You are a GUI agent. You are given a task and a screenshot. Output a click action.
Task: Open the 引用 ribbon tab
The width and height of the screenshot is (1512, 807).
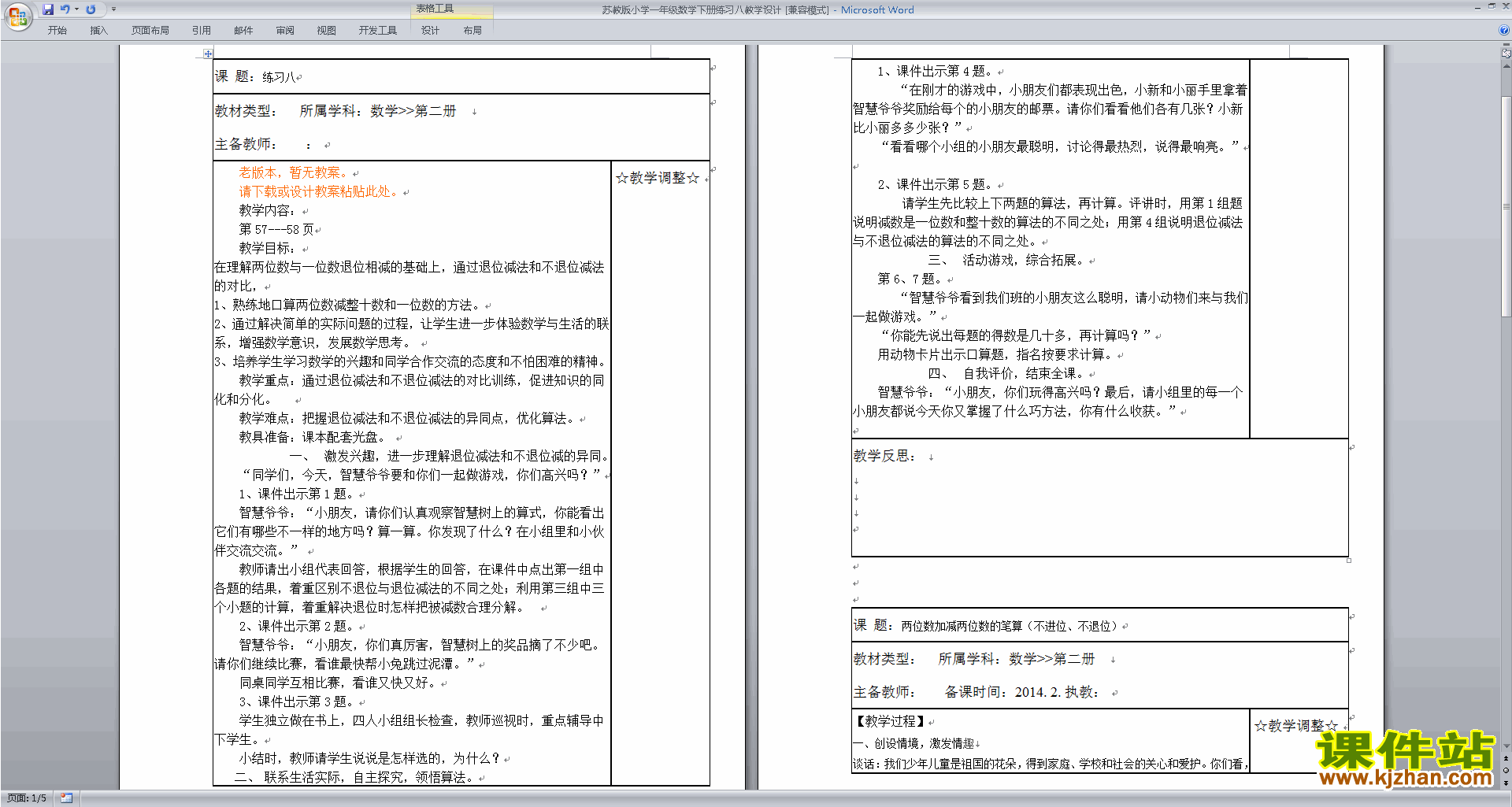pos(202,30)
